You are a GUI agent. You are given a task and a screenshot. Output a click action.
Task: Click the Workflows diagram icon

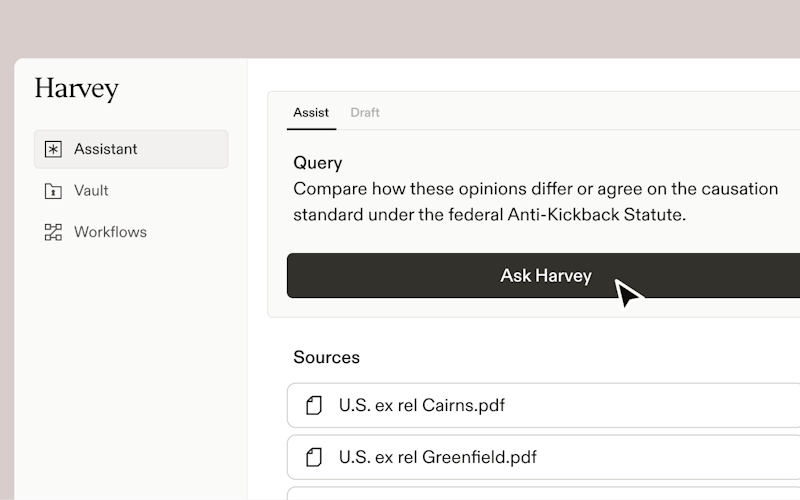tap(53, 232)
